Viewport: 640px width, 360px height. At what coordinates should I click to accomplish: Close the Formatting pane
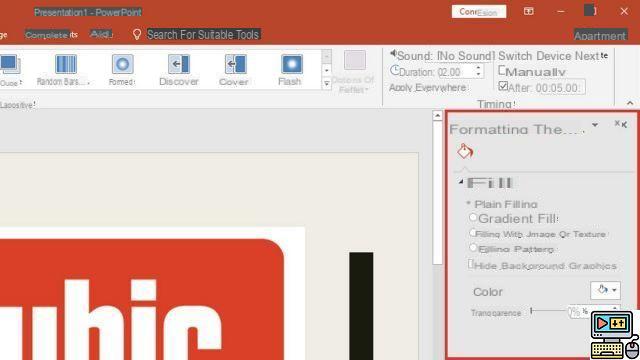(x=621, y=124)
